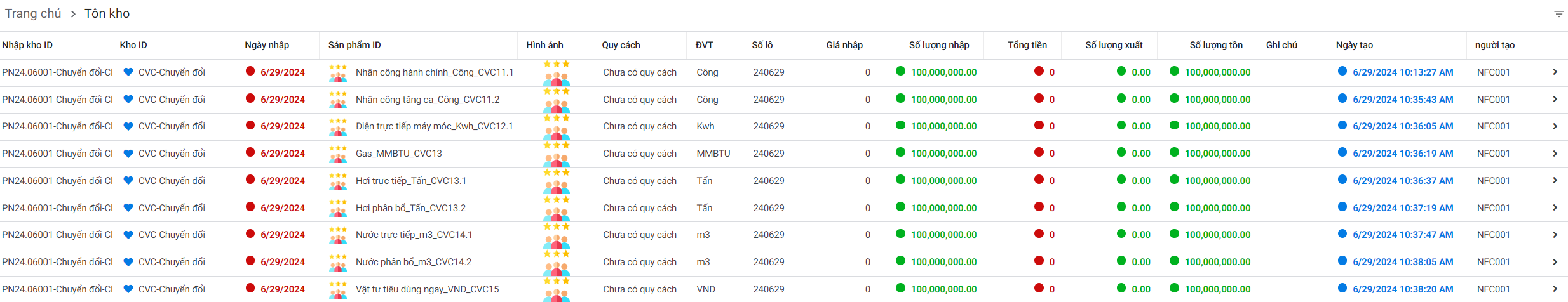
Task: Expand the Nhân công hành chính row chevron
Action: click(1555, 72)
